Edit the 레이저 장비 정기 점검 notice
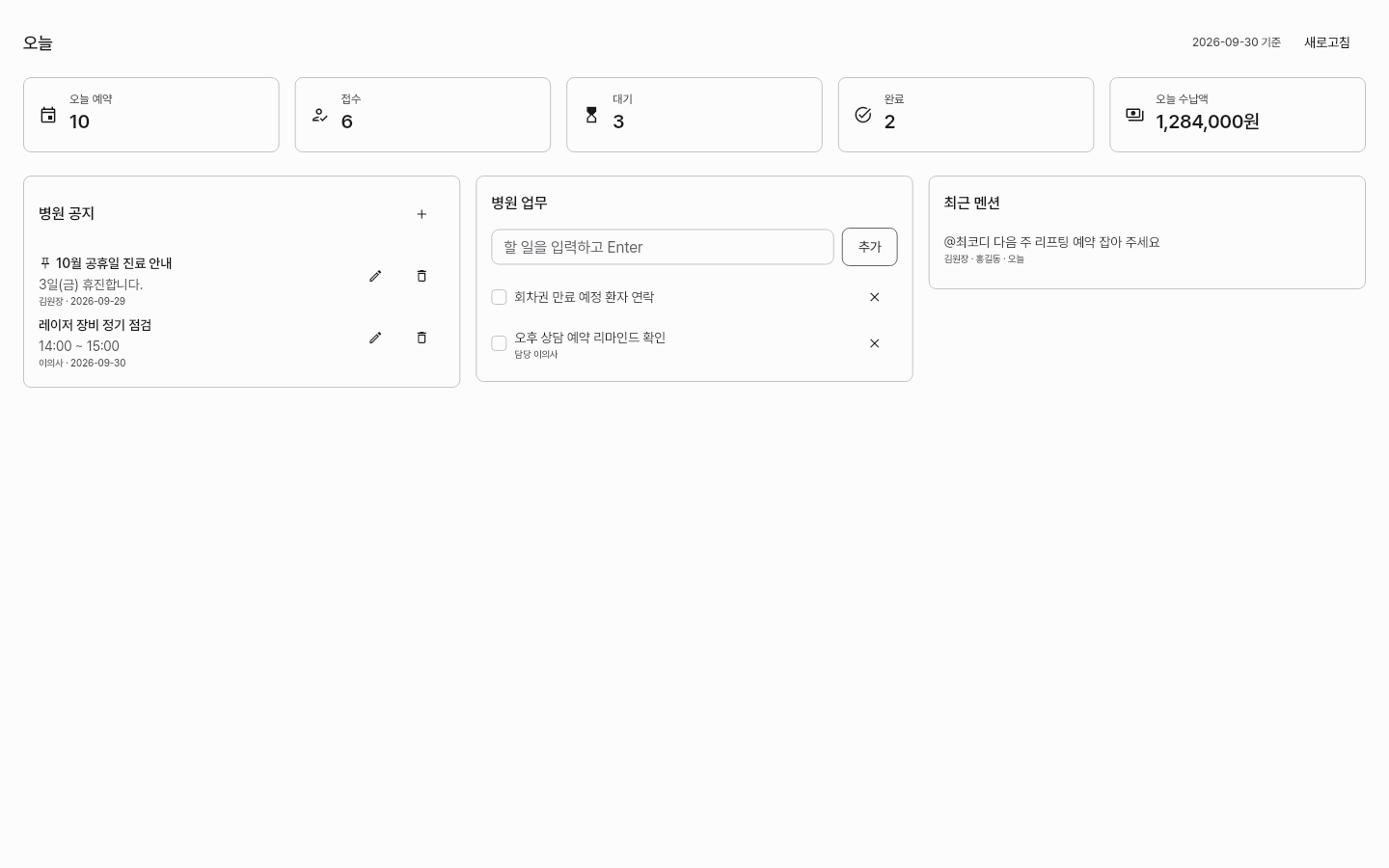Screen dimensions: 1389x868 (x=375, y=338)
